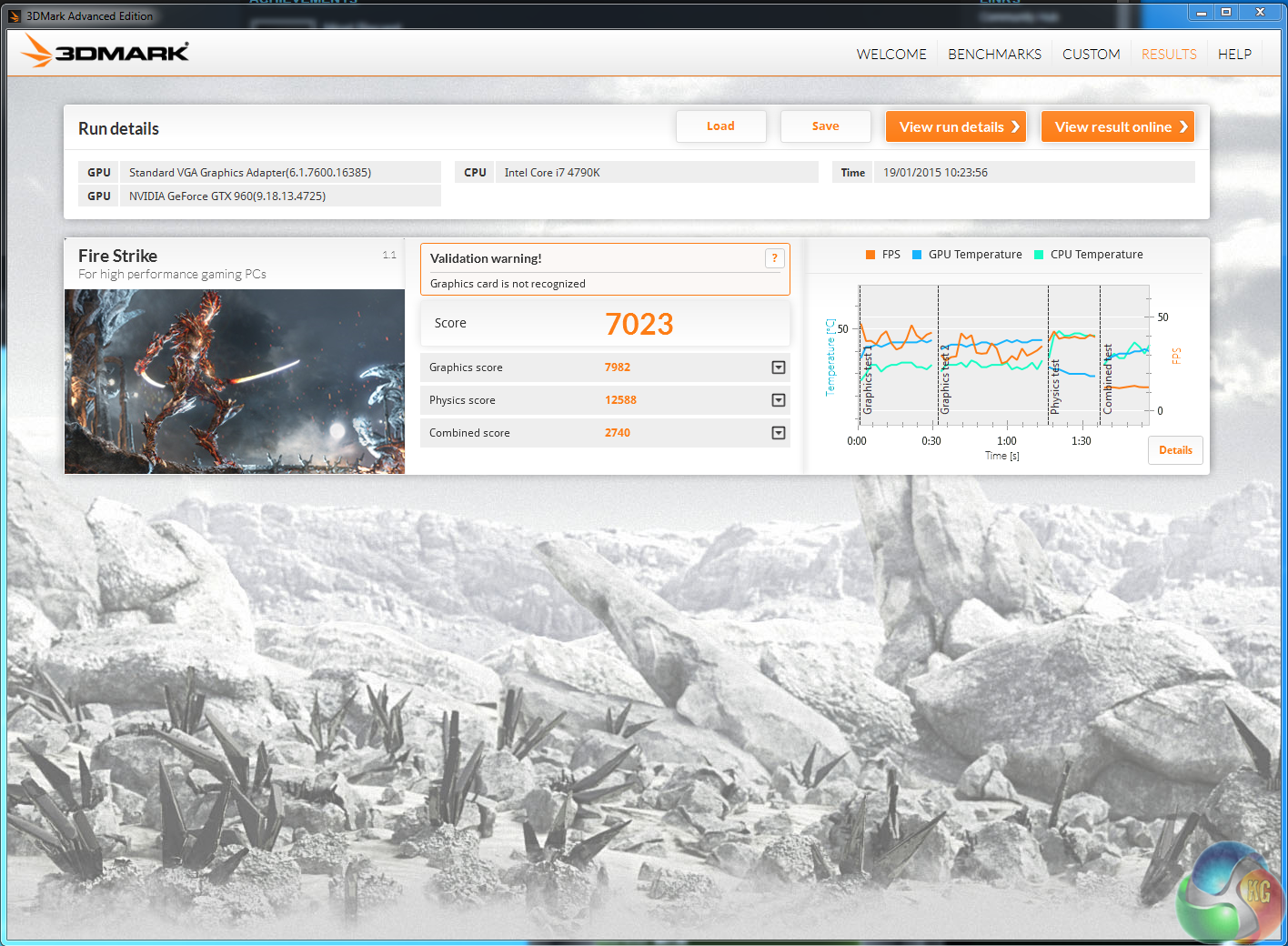Click the orange FPS legend square
The width and height of the screenshot is (1288, 946).
click(x=870, y=255)
